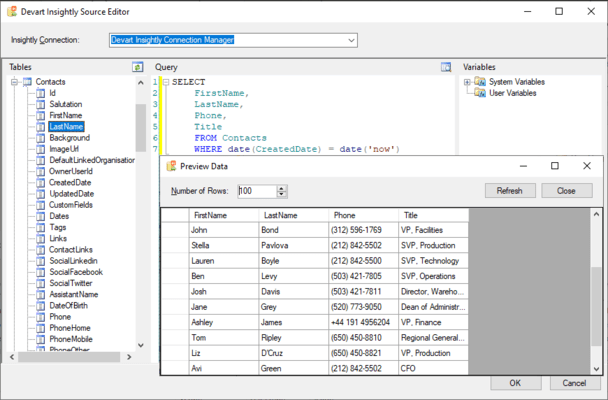
Task: Open the Insightly Connection dropdown
Action: 351,40
